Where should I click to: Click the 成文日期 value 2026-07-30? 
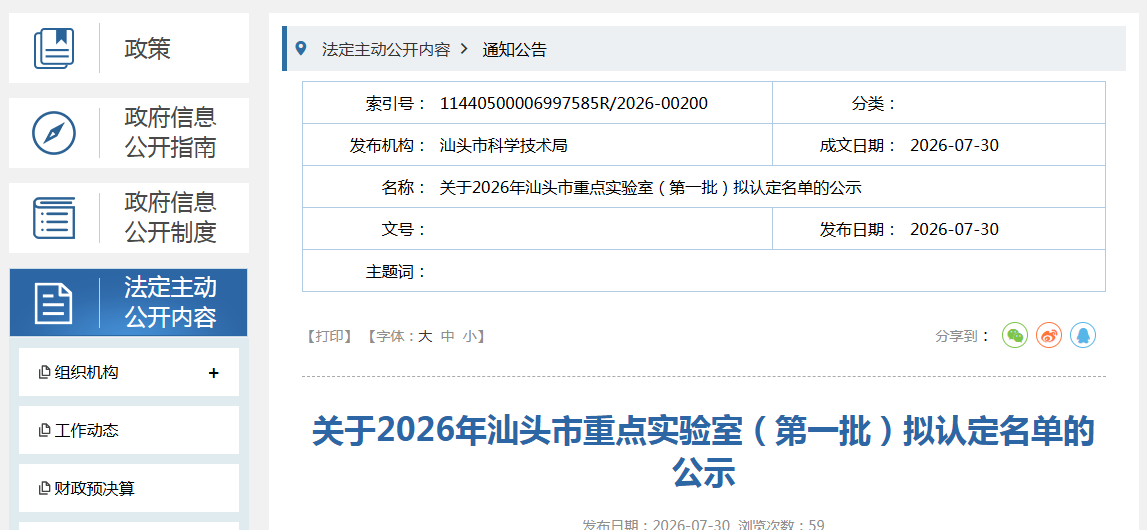point(954,145)
